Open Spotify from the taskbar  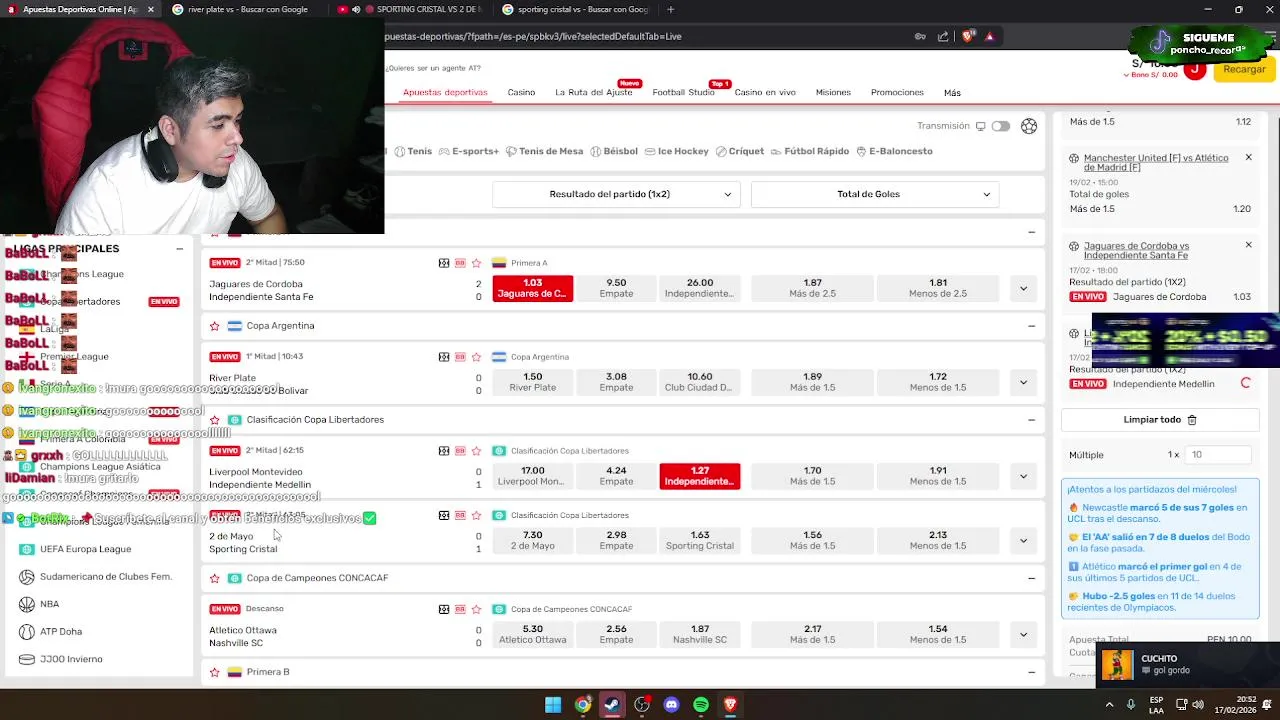click(x=701, y=705)
